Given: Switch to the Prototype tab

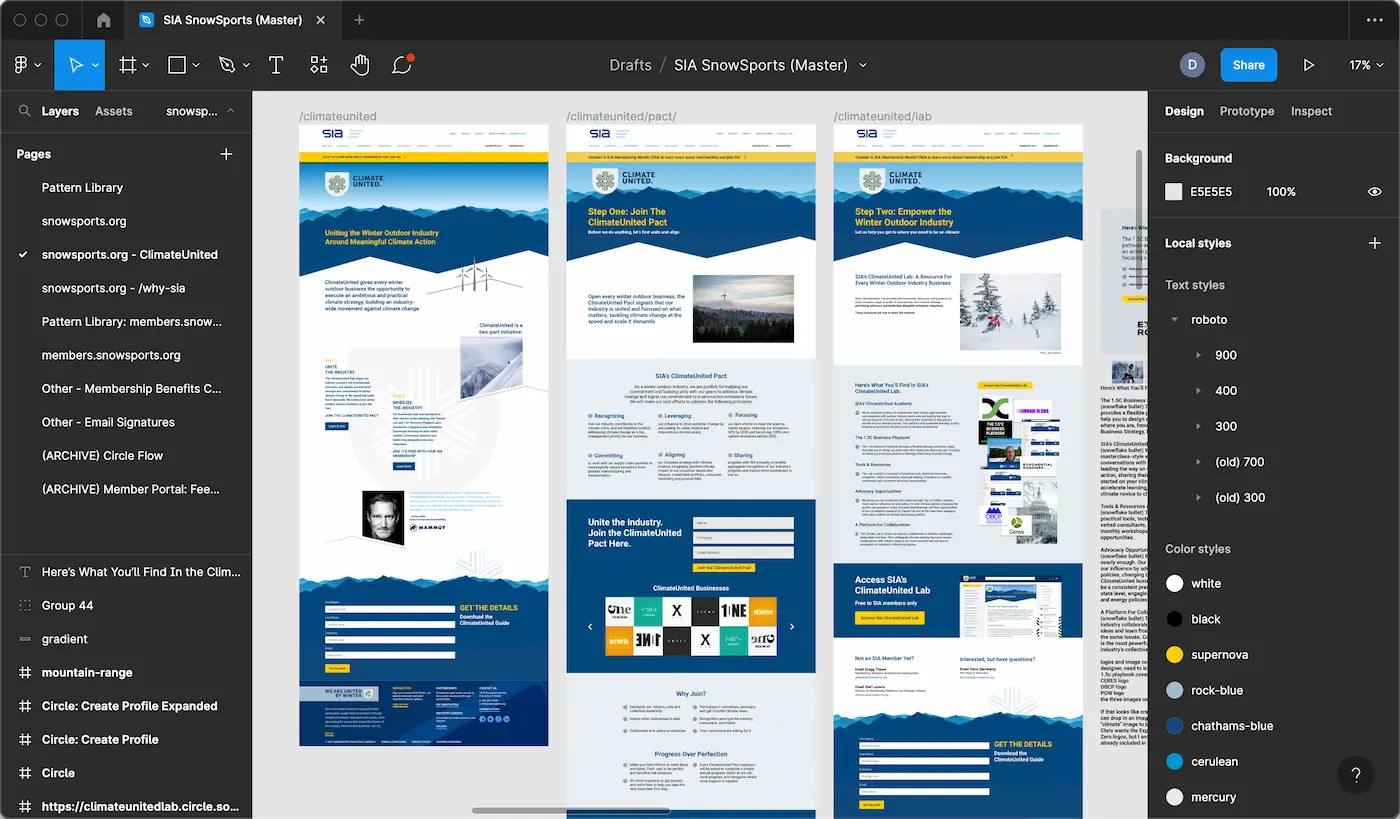Looking at the screenshot, I should click(1247, 111).
